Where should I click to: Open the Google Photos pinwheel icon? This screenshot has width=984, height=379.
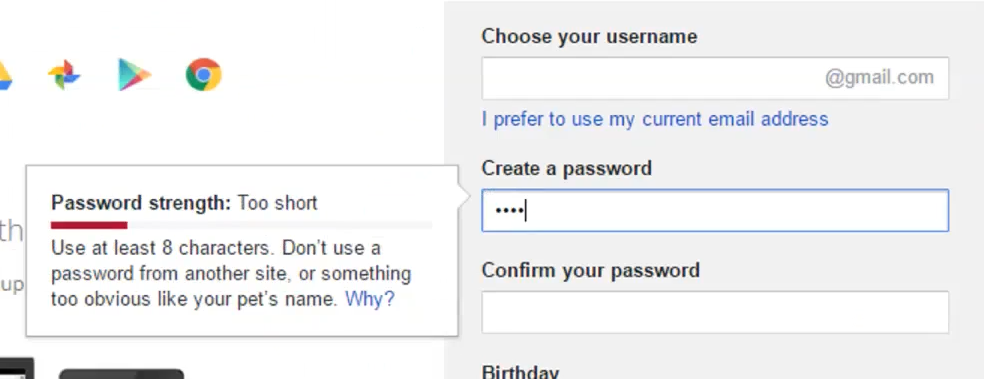(64, 75)
